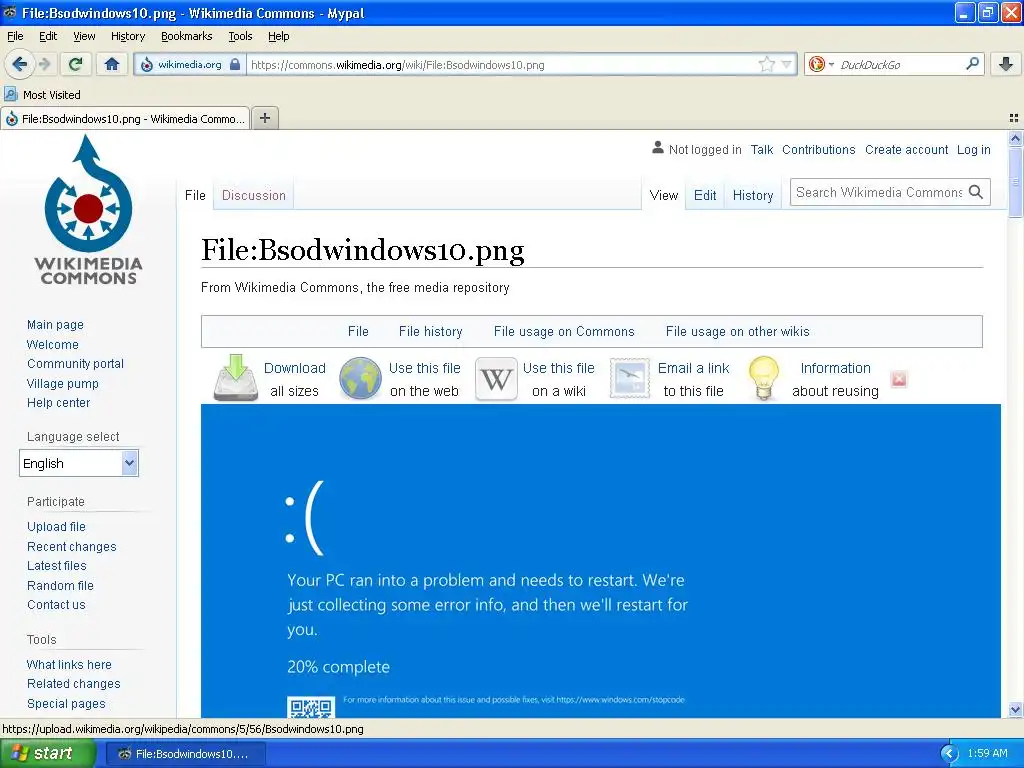Click the padlock site security icon
1024x768 pixels.
tap(235, 64)
